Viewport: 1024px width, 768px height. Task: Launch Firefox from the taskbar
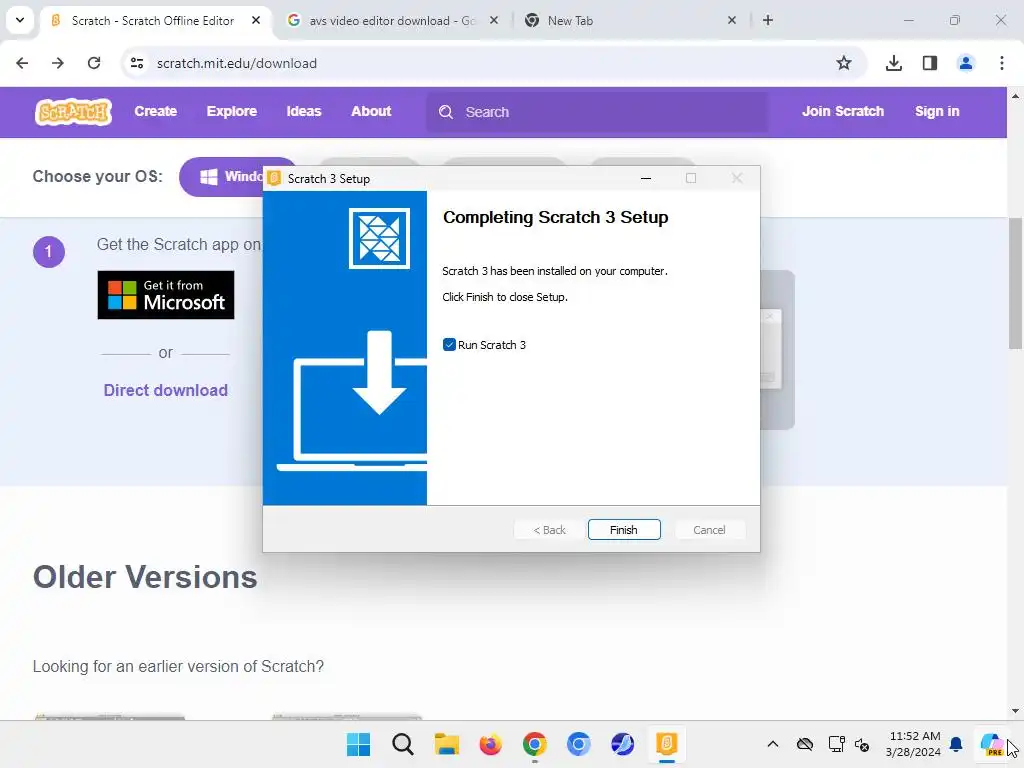(490, 744)
